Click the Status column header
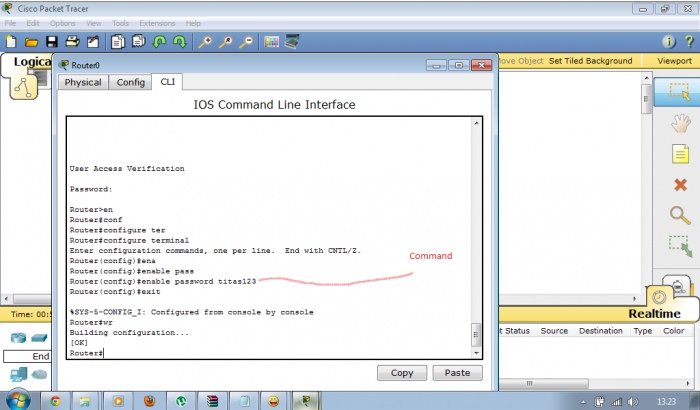Screen dimensions: 700x410 pos(517,331)
